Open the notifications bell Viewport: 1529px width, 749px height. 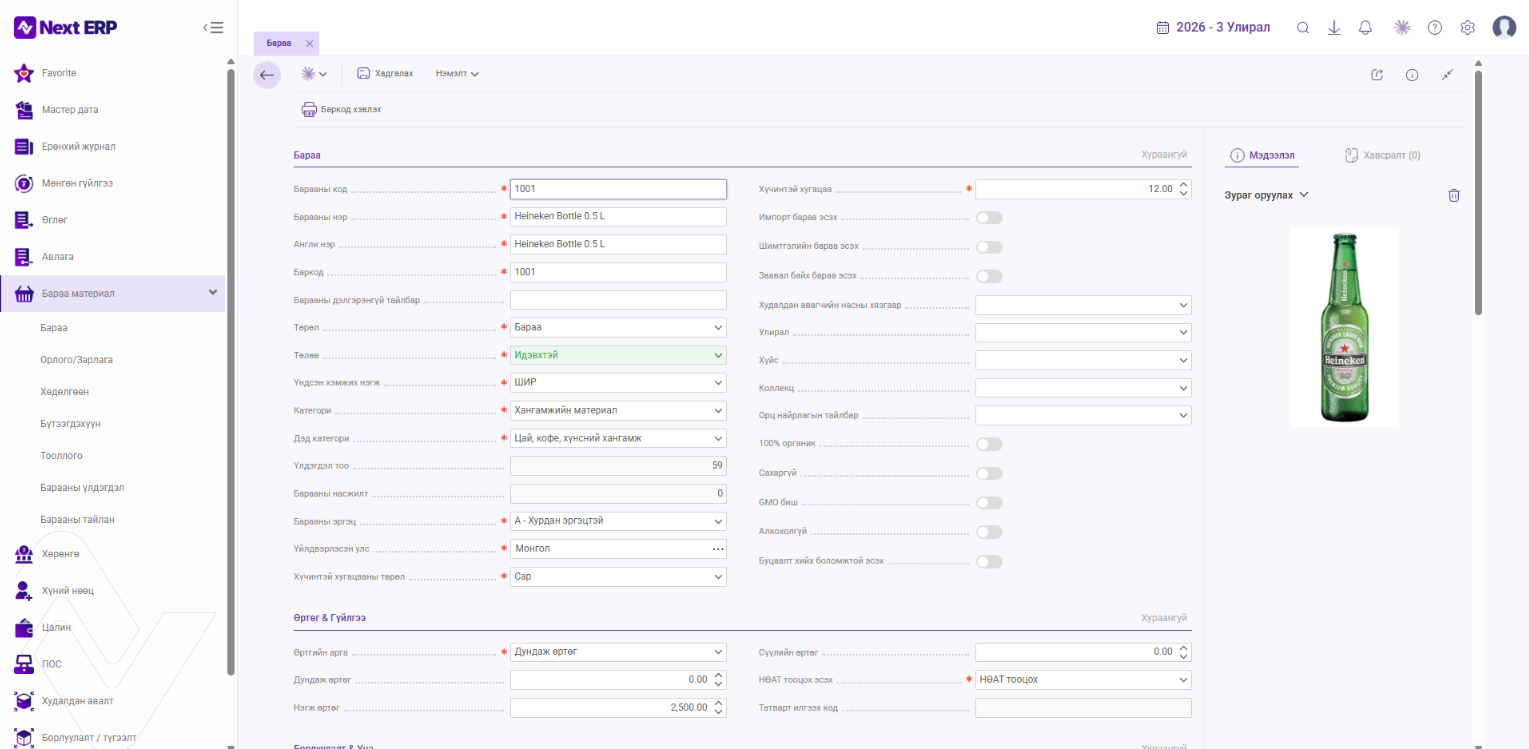(x=1365, y=28)
